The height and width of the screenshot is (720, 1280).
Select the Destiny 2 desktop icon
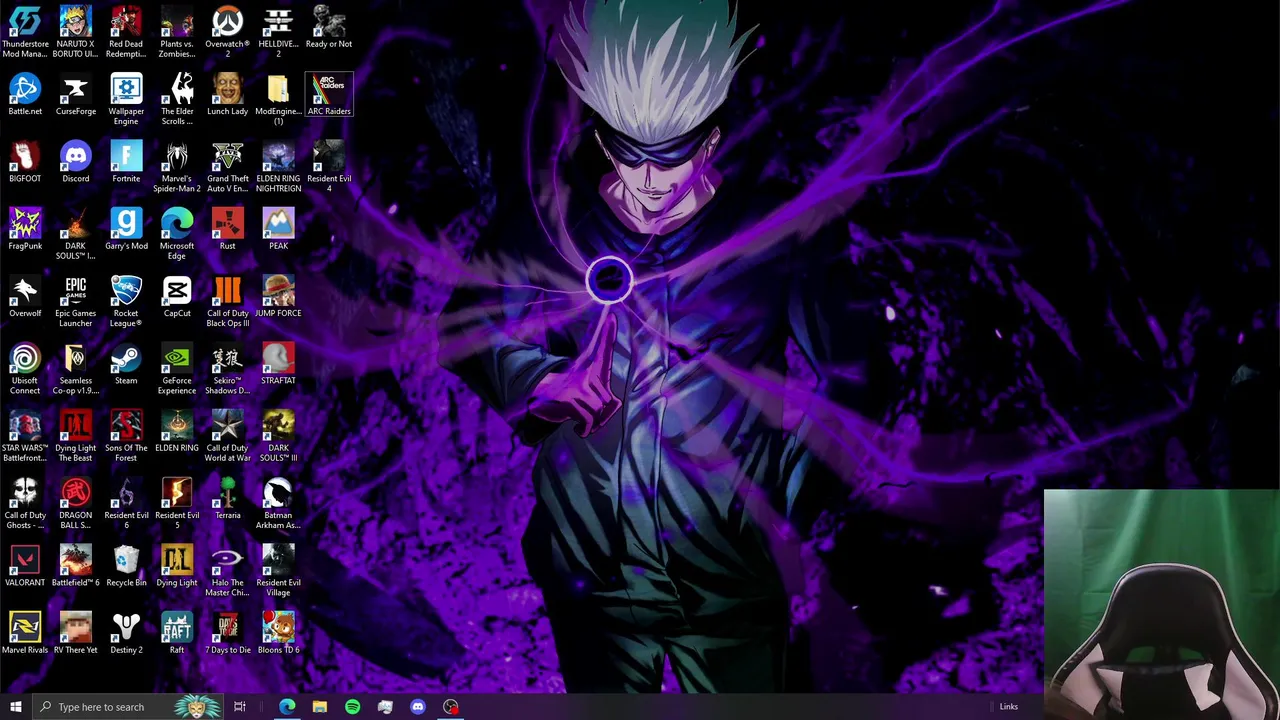[x=126, y=633]
